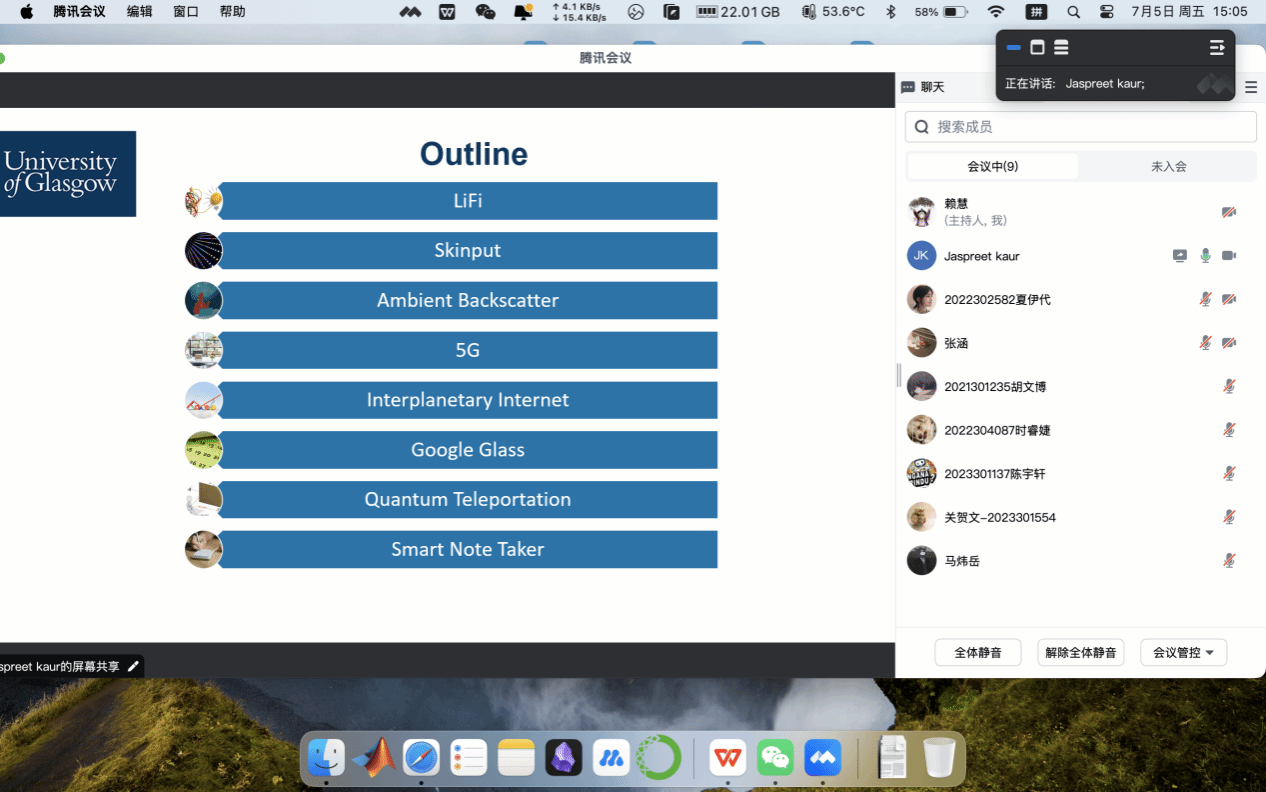Open the chat (聊天) panel icon
Viewport: 1266px width, 792px height.
(x=908, y=88)
